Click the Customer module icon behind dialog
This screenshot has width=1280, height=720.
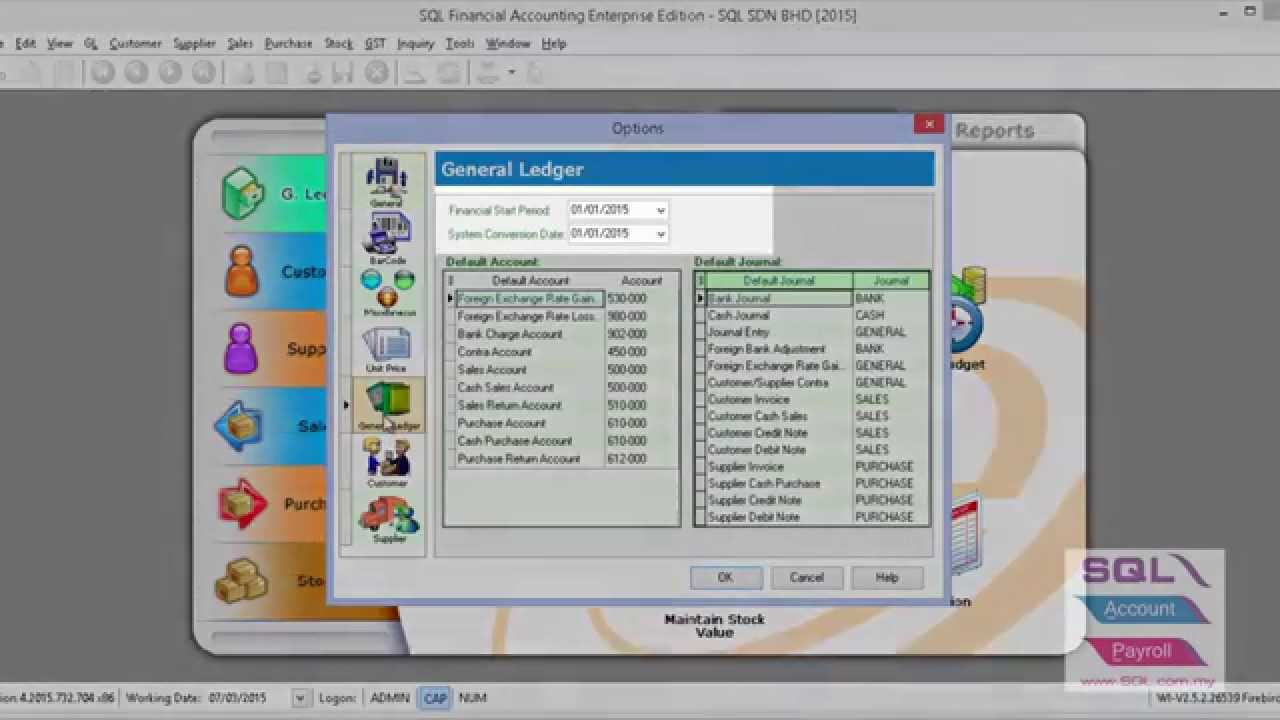pos(241,271)
